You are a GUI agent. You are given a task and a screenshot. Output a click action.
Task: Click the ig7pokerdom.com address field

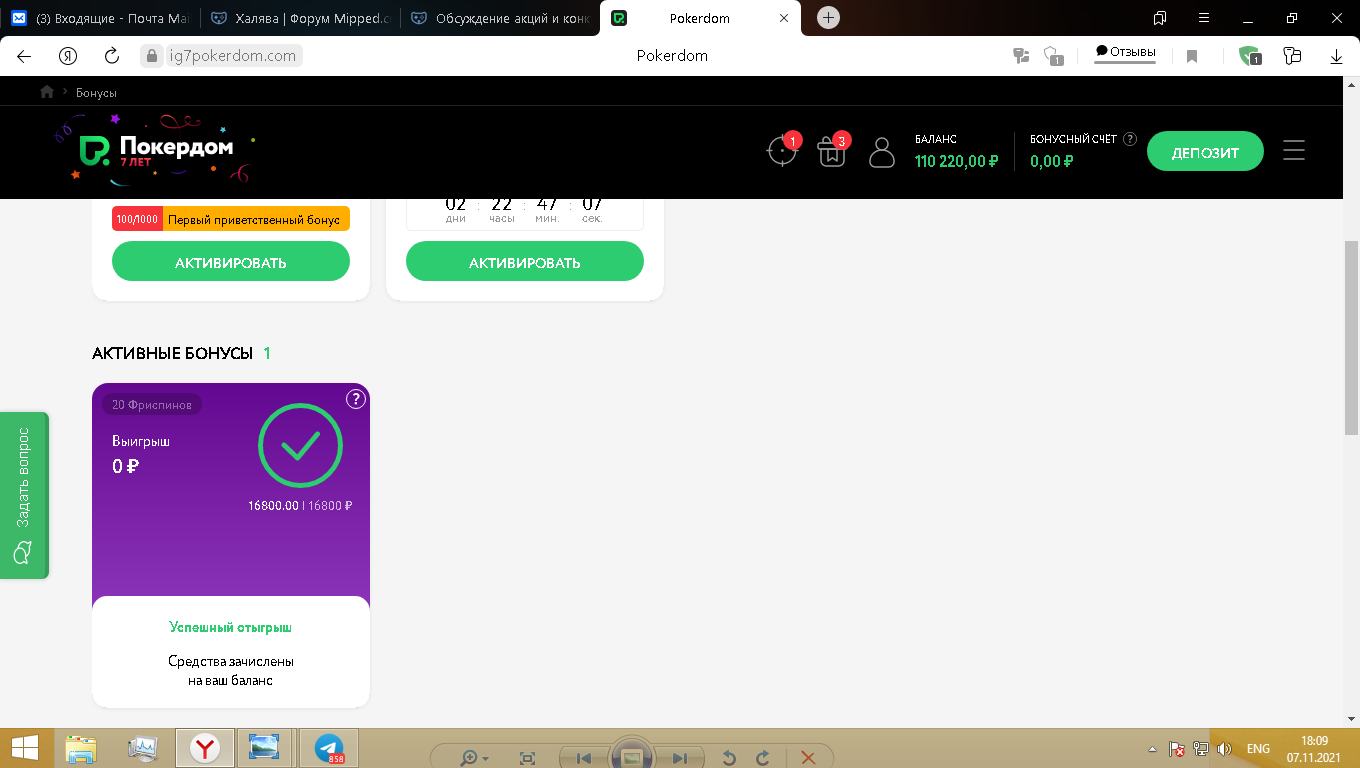232,56
